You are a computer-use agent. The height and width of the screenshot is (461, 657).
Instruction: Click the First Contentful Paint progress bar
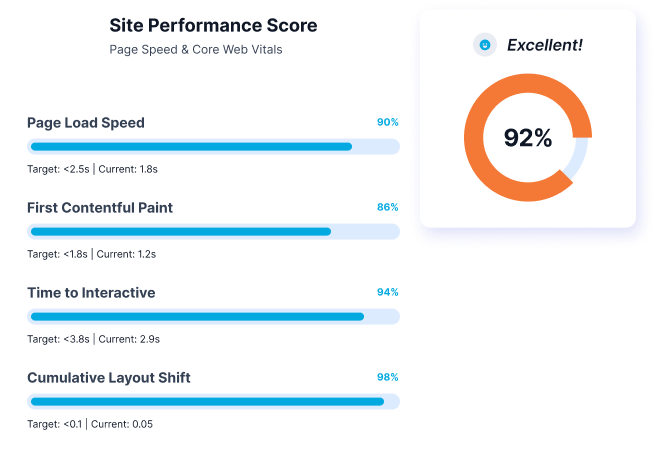pos(213,232)
